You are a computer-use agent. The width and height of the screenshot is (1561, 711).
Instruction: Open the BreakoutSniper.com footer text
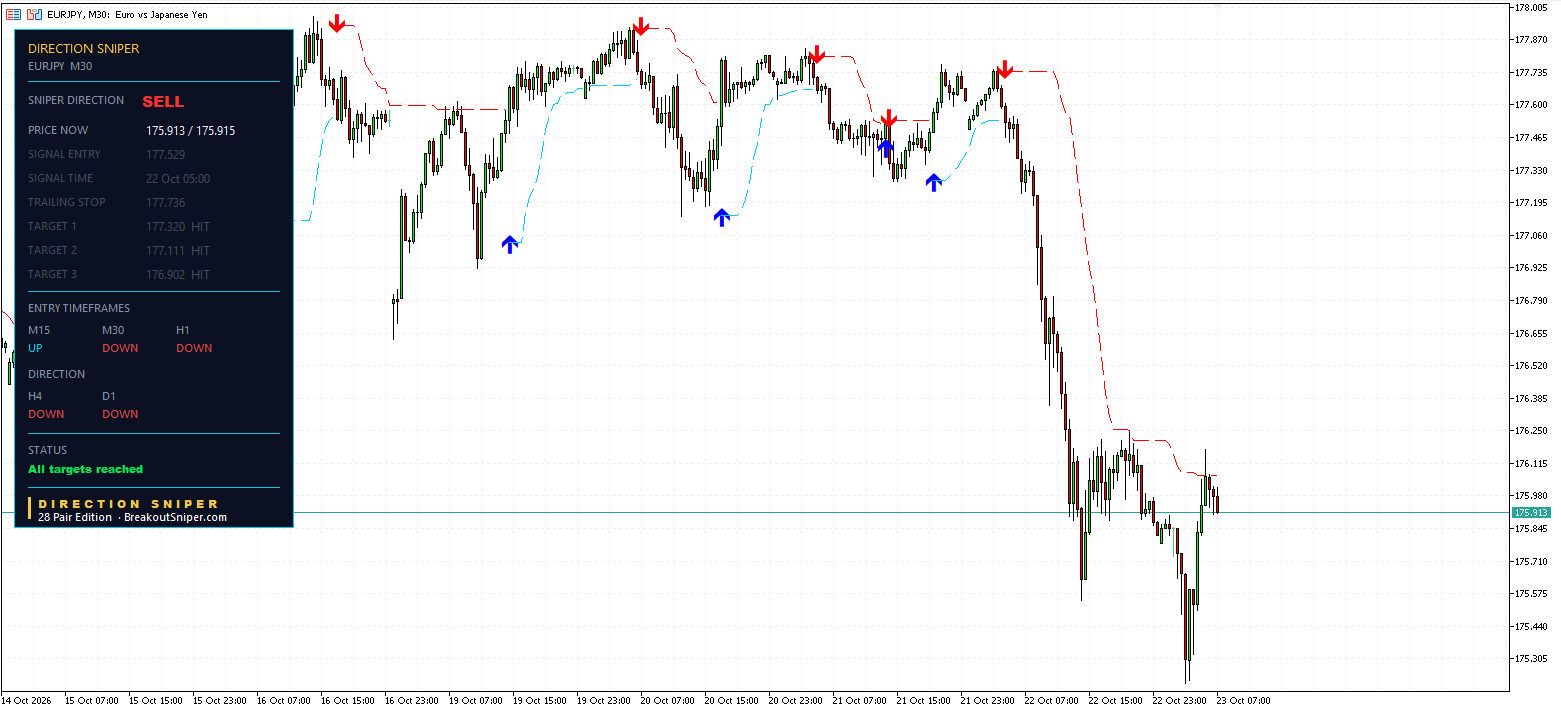click(176, 517)
